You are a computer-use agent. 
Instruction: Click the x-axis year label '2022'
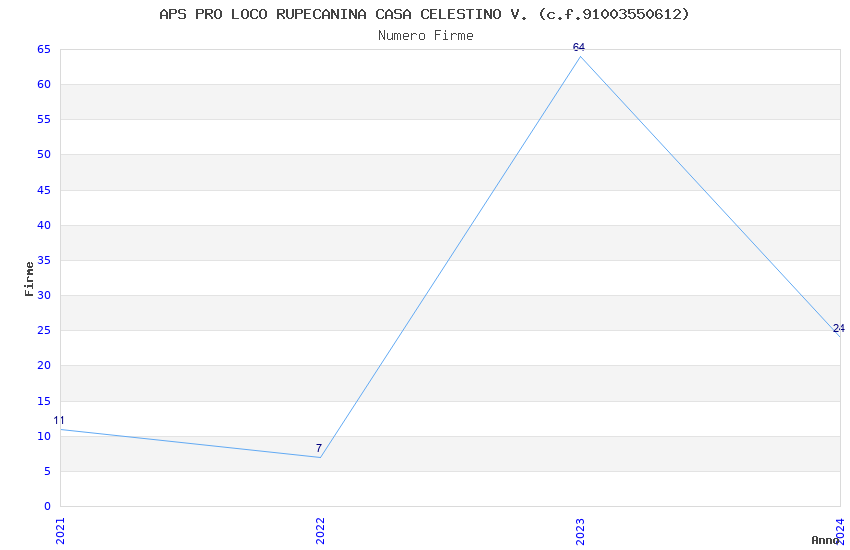click(320, 530)
